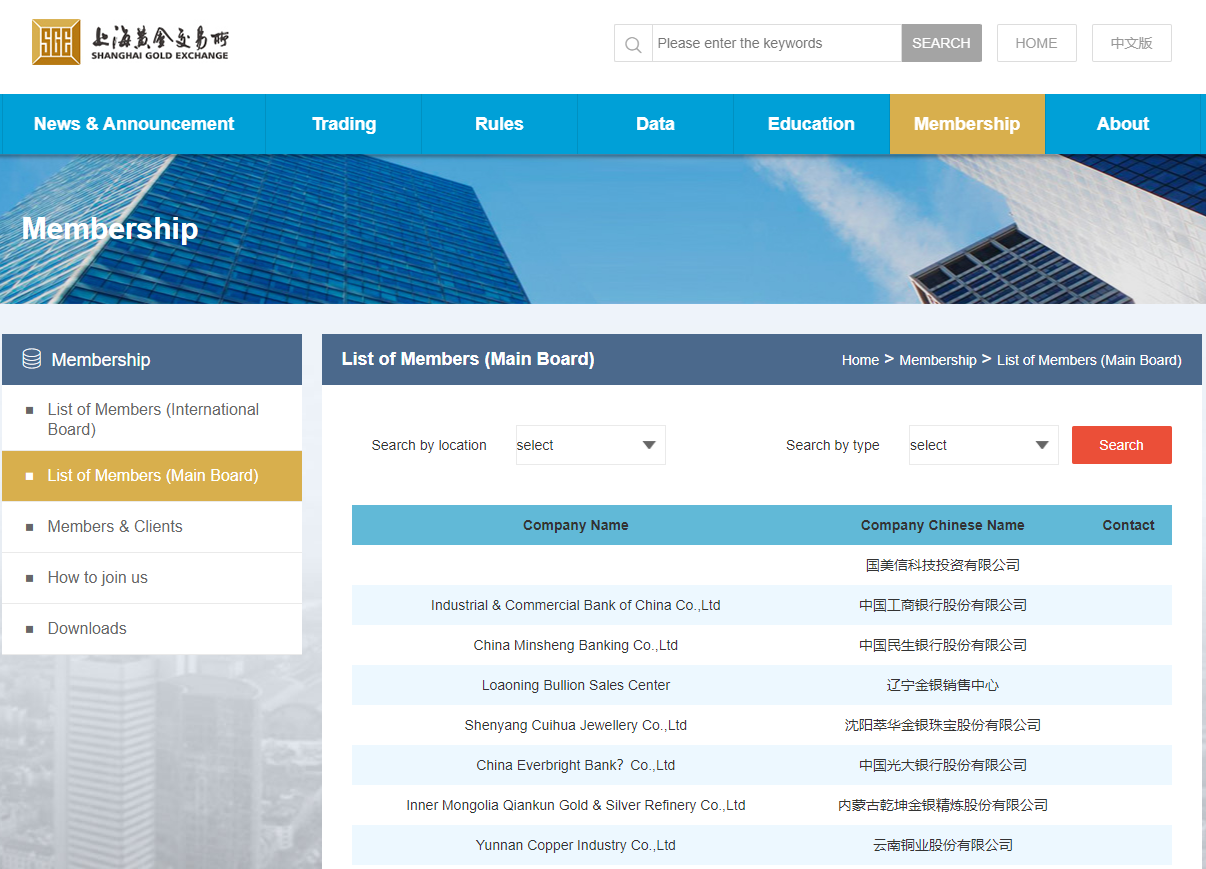Select China Minsheng Banking Co.,Ltd row

tap(762, 645)
